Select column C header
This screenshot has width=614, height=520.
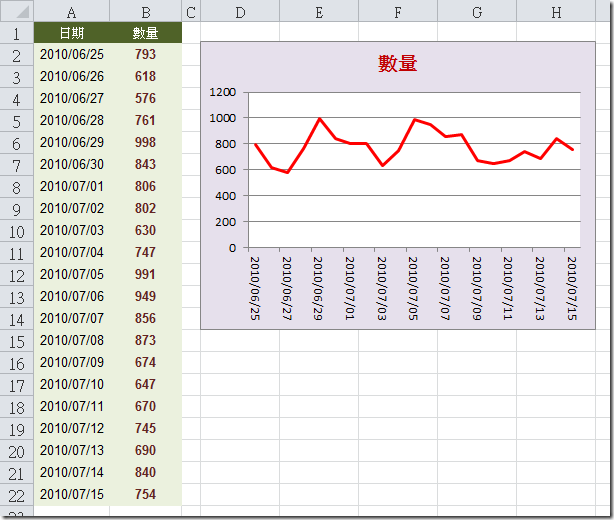[191, 11]
